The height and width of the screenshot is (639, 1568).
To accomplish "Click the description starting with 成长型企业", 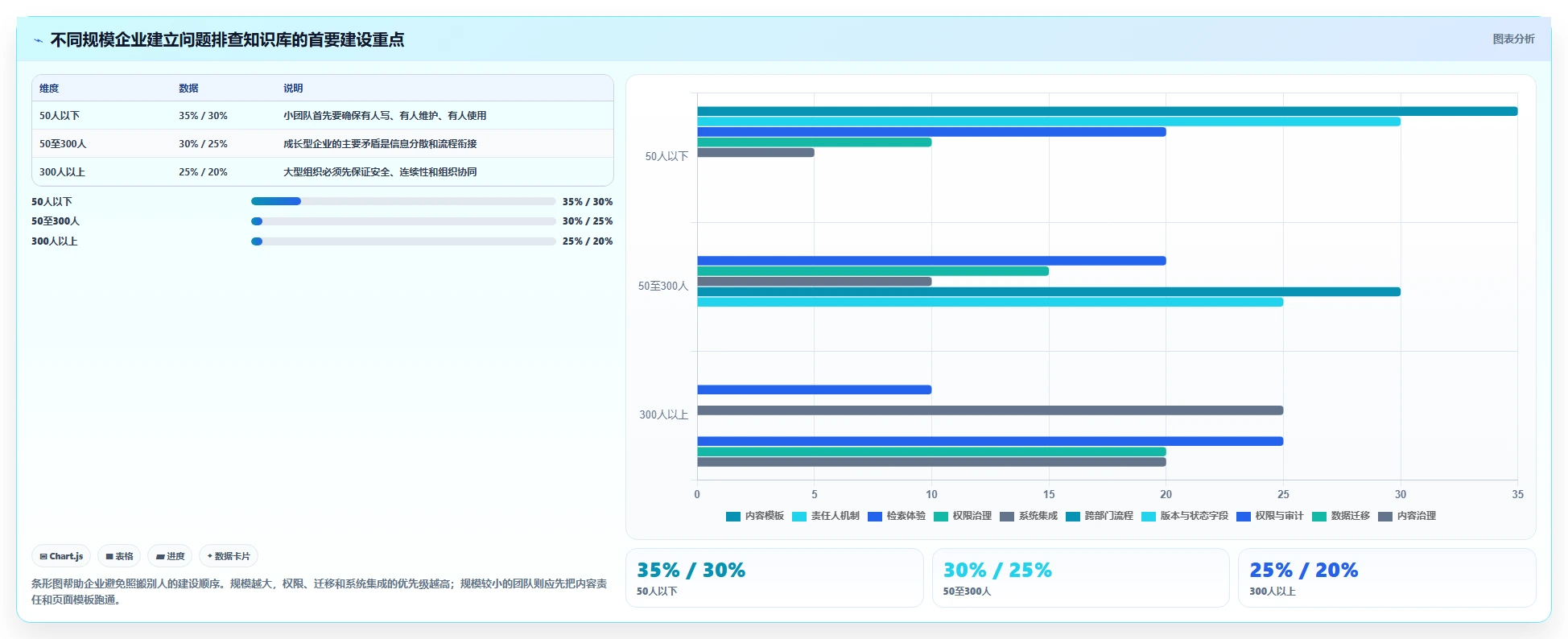I will [x=380, y=144].
